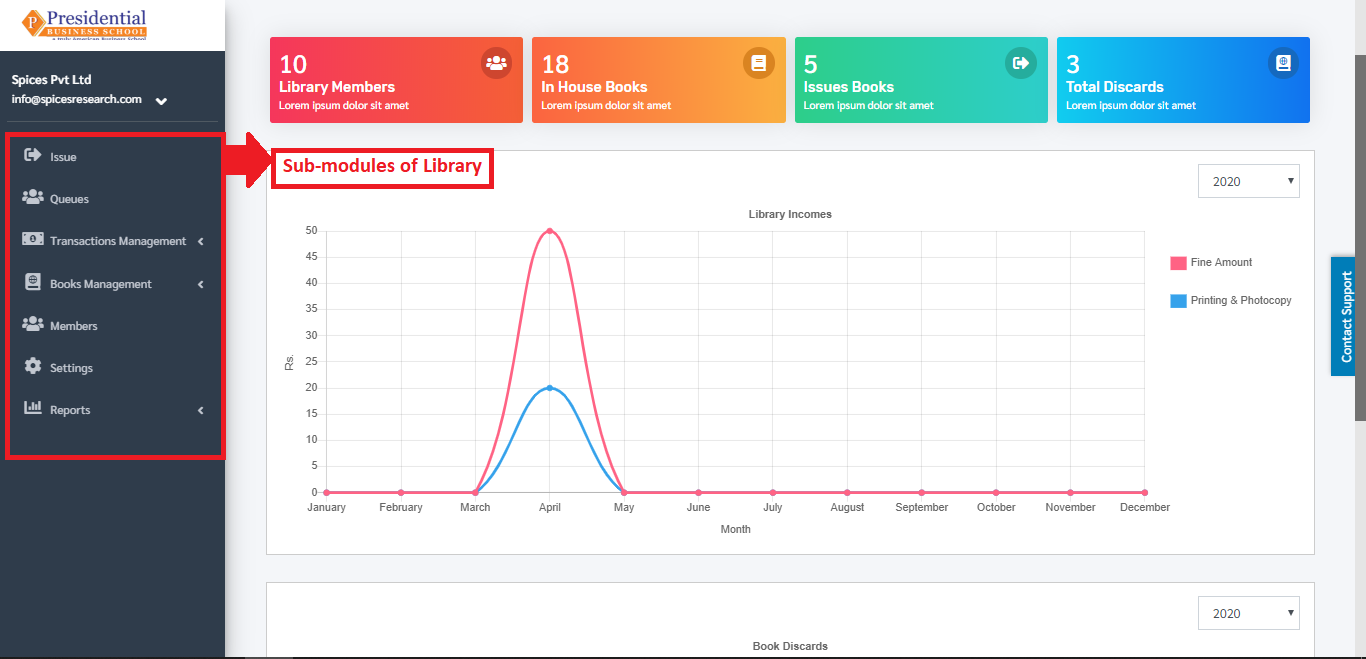The image size is (1366, 659).
Task: Open Library Incomes year dropdown
Action: [x=1249, y=181]
